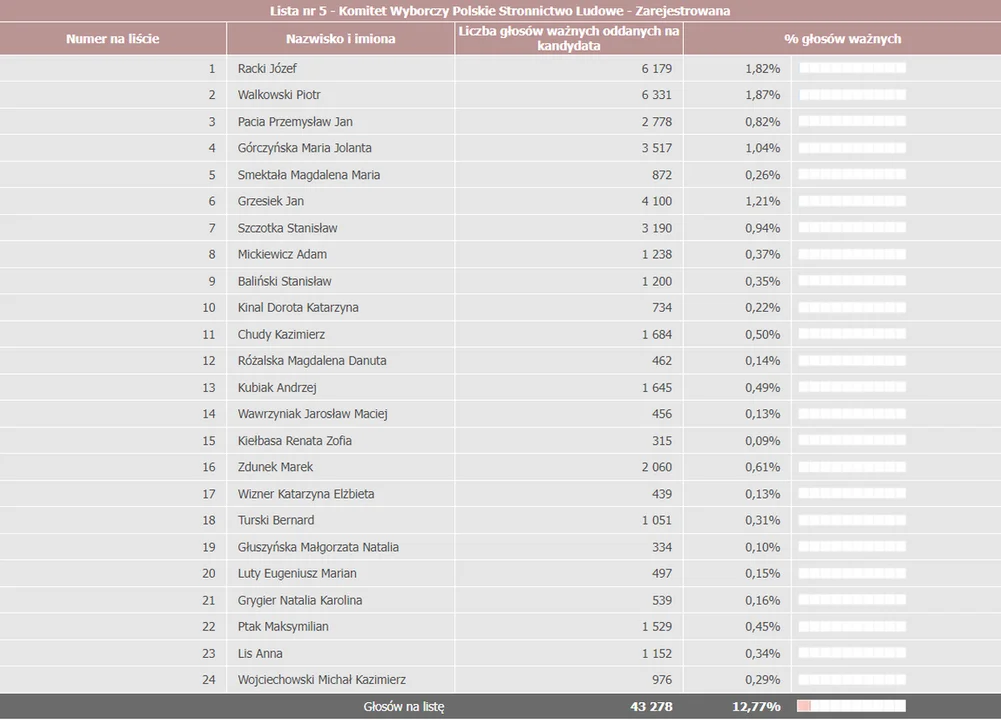Select candidate name Luty Eugeniusz Marian
This screenshot has width=1001, height=720.
tap(297, 573)
